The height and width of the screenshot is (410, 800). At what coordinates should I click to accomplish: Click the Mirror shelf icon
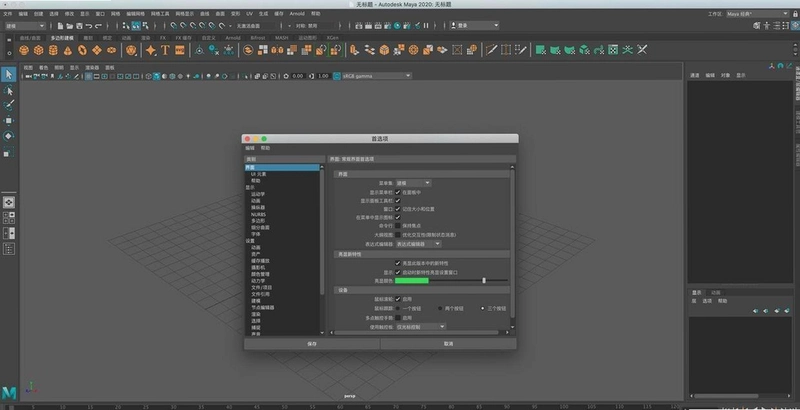(x=277, y=50)
